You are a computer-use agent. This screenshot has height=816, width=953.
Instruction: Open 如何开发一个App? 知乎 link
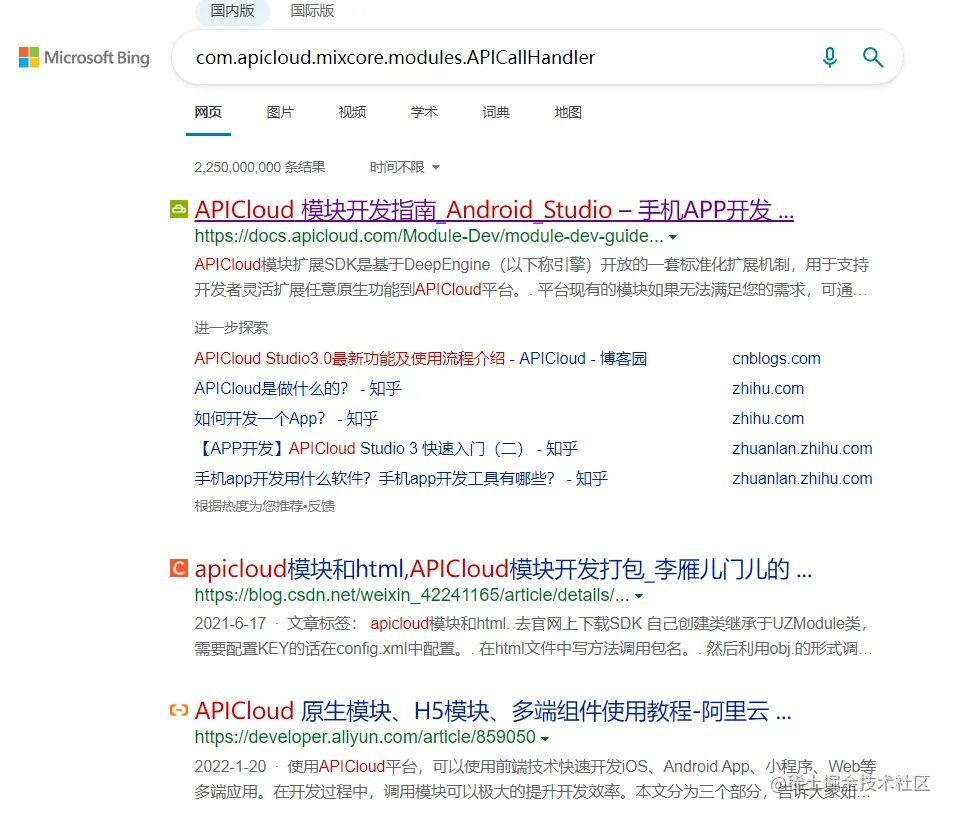click(286, 419)
